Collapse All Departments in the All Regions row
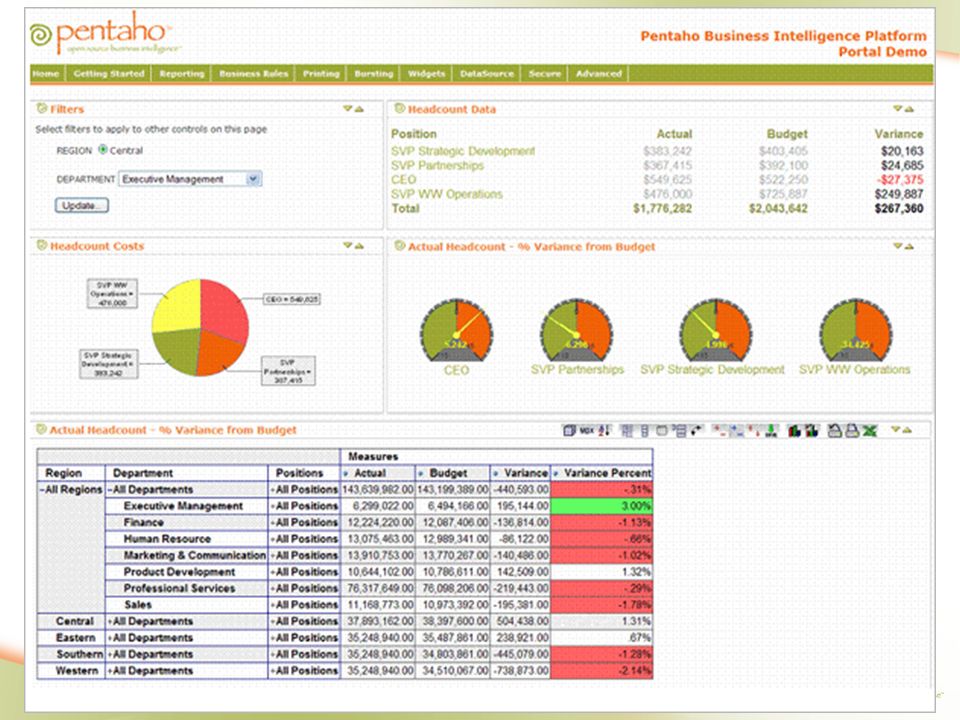Viewport: 960px width, 720px height. tap(110, 490)
